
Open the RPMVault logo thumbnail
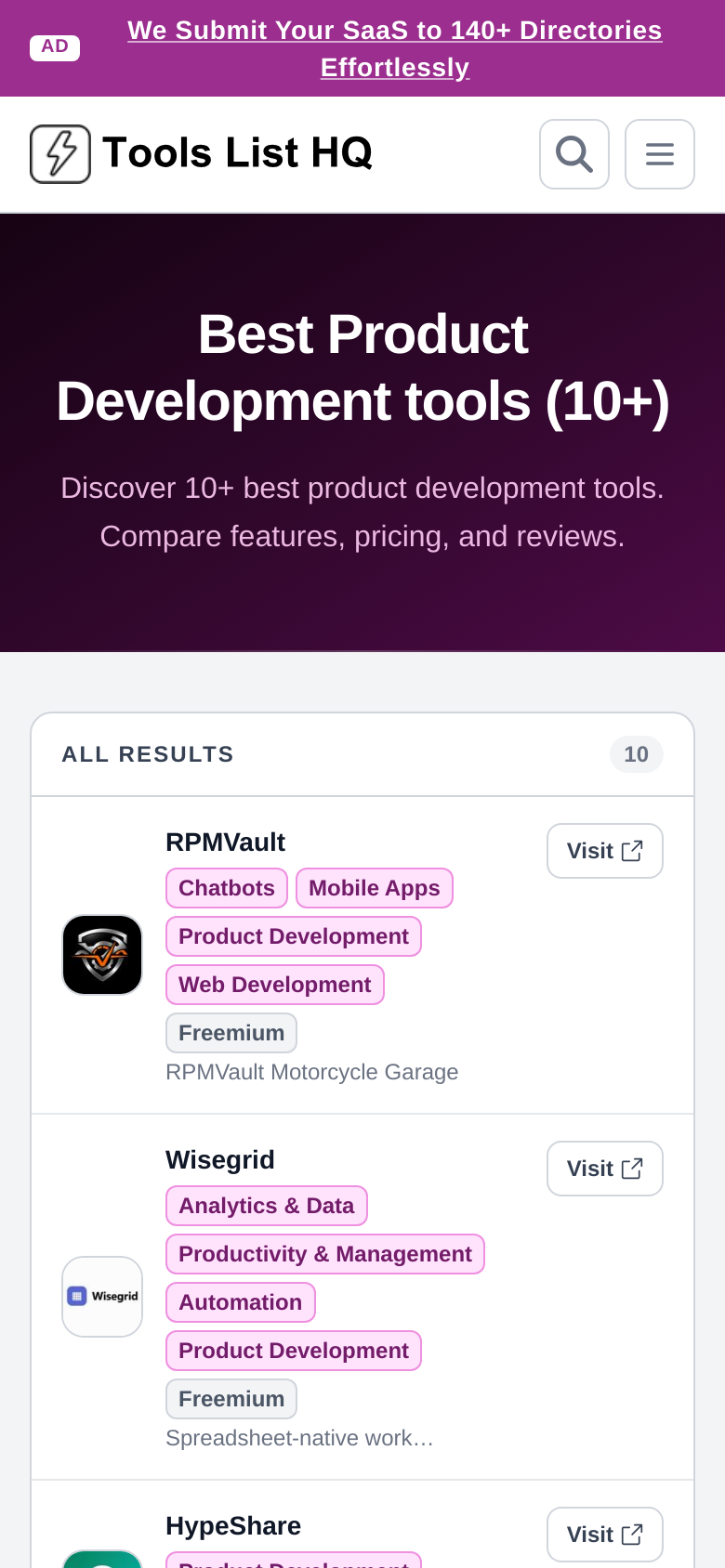pyautogui.click(x=102, y=955)
